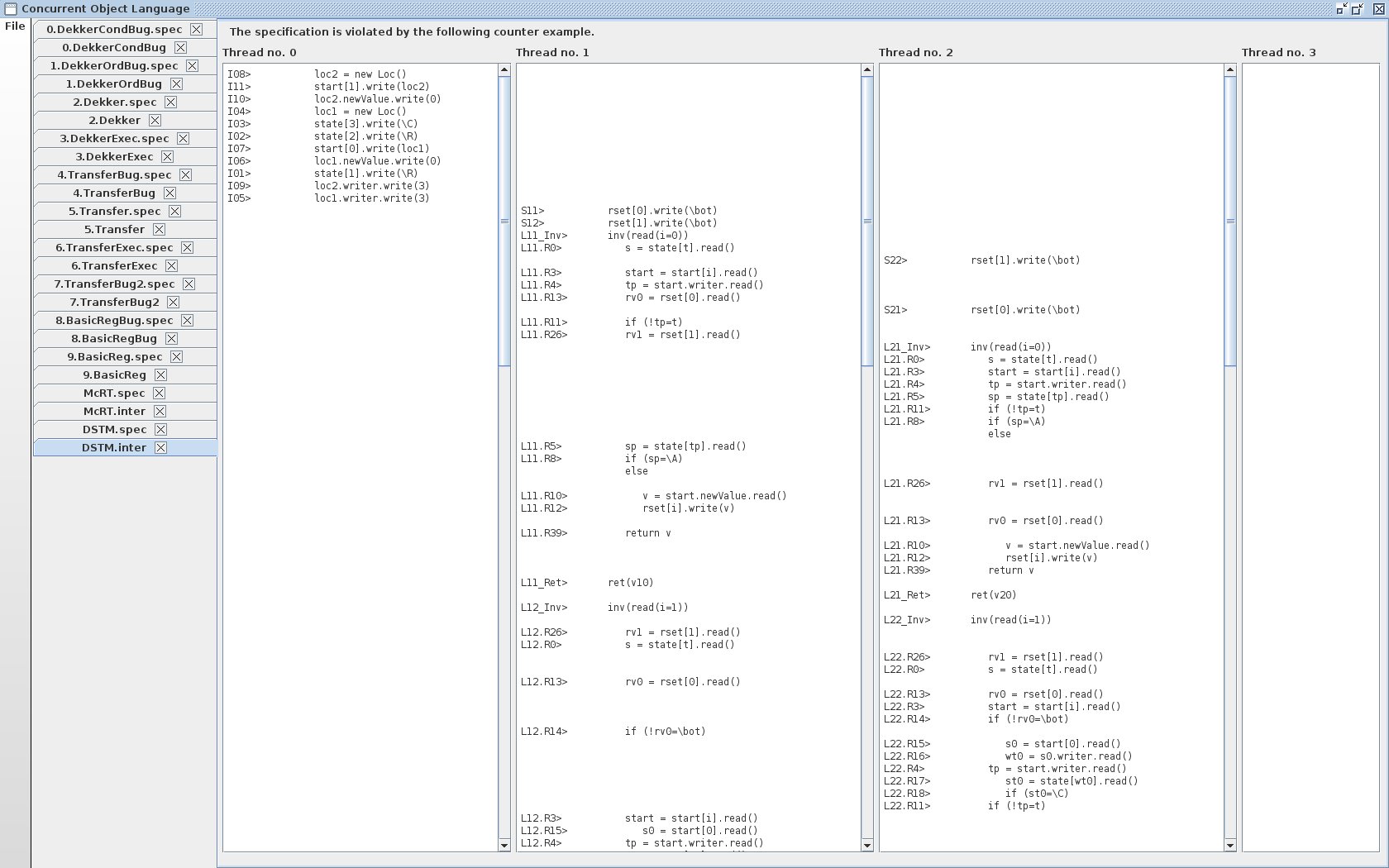The image size is (1389, 868).
Task: Open the File menu
Action: pos(15,26)
